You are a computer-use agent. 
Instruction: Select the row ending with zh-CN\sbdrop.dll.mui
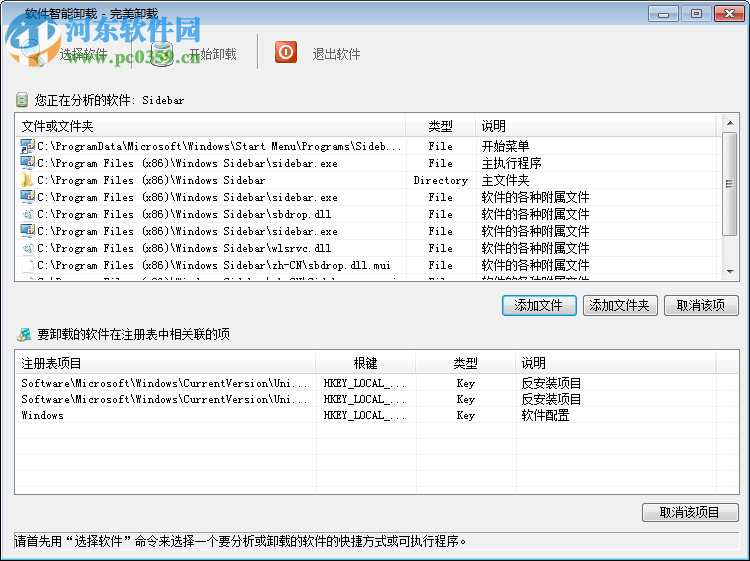tap(367, 265)
